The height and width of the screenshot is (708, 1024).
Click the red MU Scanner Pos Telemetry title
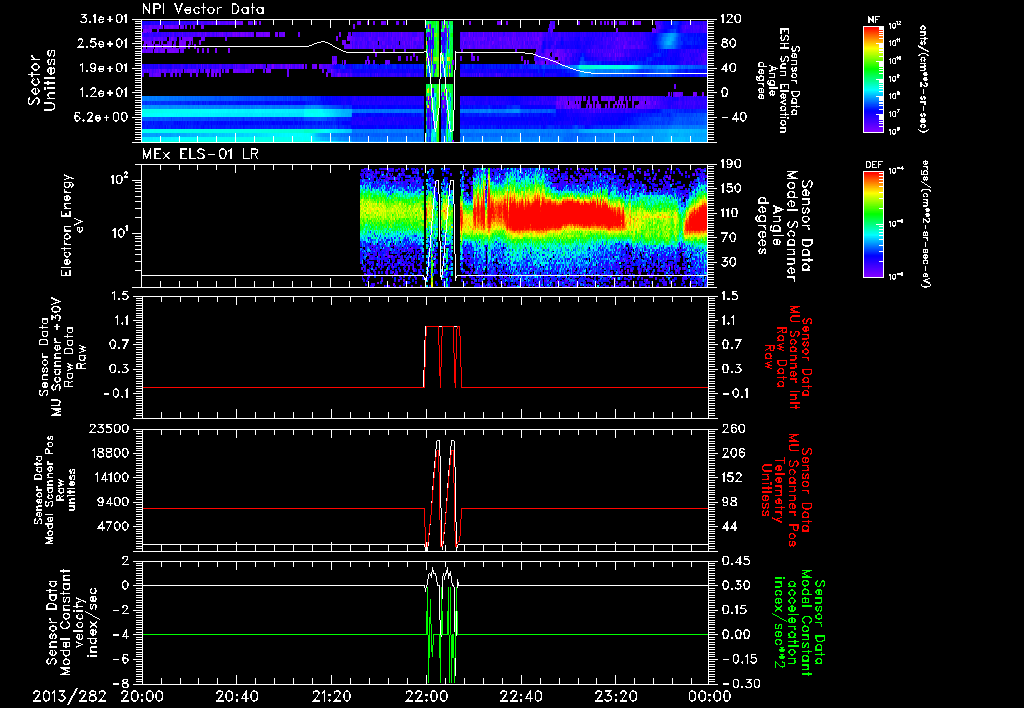tap(787, 490)
